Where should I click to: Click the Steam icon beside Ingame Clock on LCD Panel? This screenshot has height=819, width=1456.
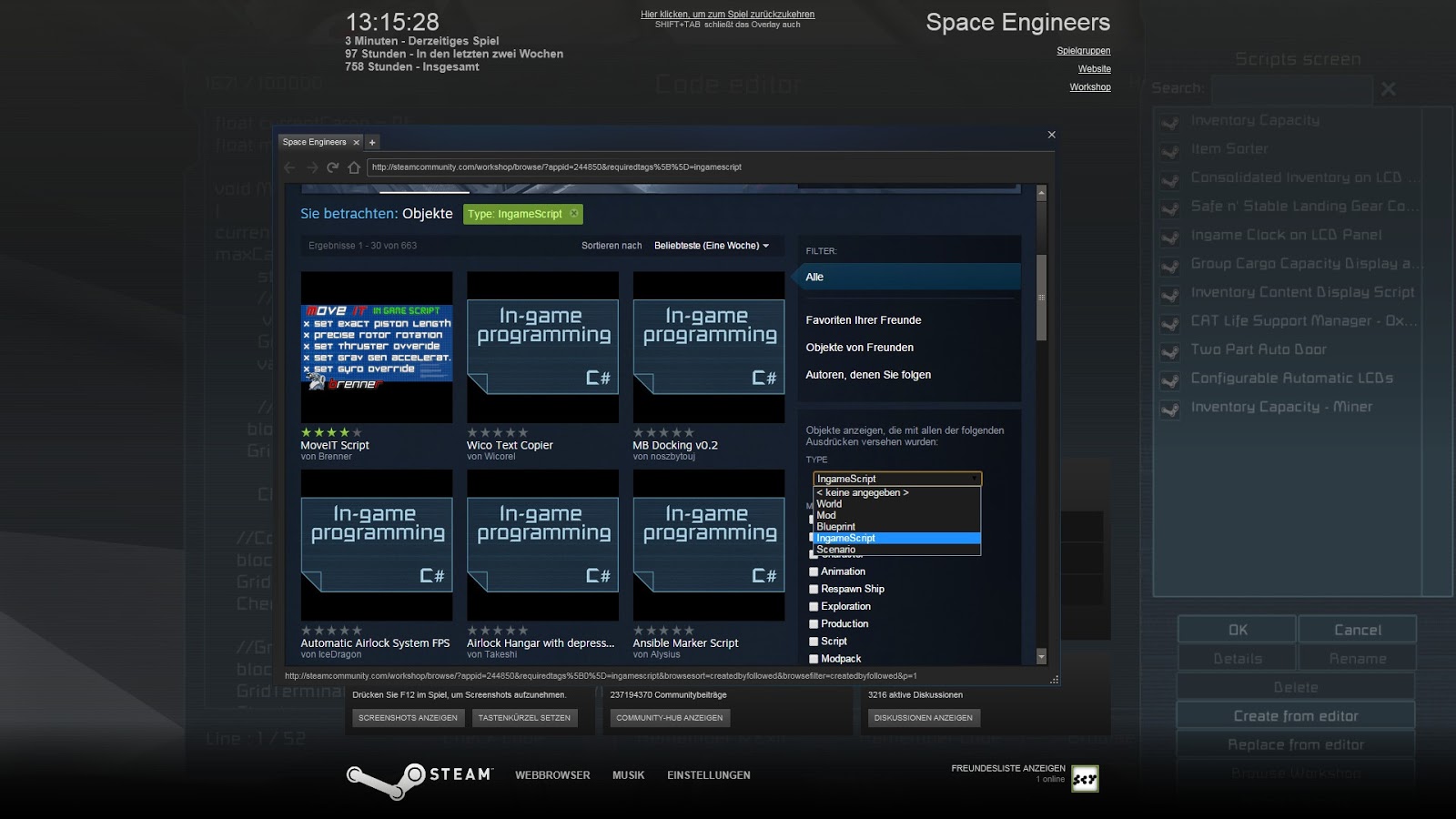coord(1170,238)
